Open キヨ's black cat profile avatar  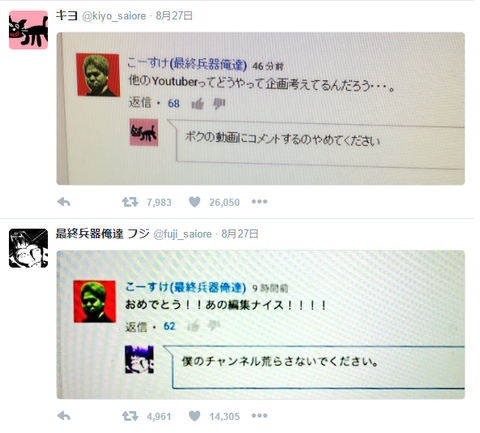pos(28,30)
